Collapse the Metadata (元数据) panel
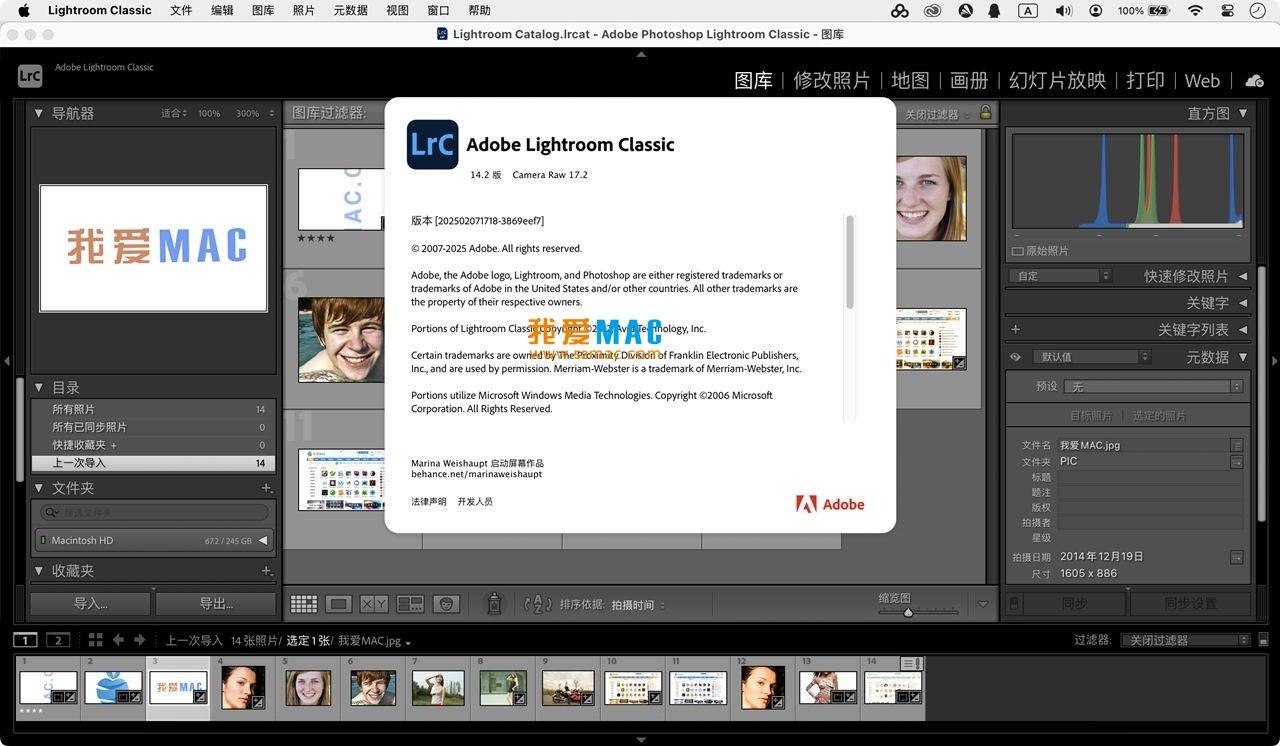The image size is (1280, 746). [1243, 357]
